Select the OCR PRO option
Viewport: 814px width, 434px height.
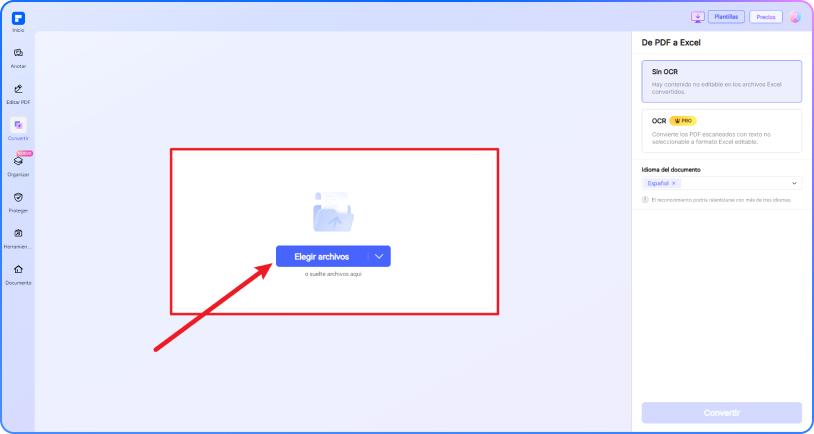722,131
